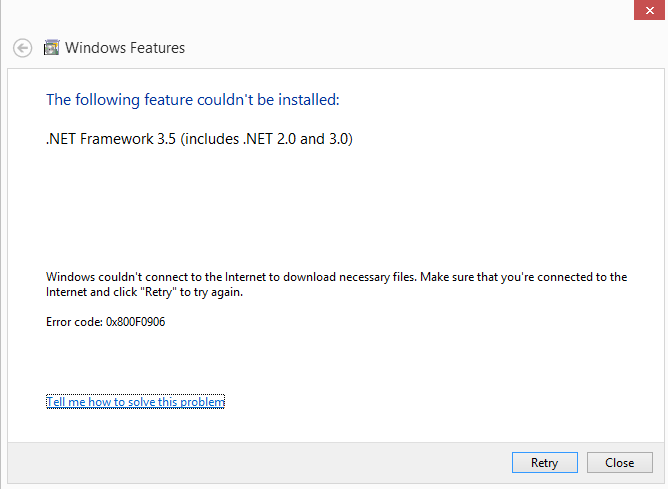Click the Windows Features title icon
This screenshot has height=489, width=668.
(x=52, y=48)
